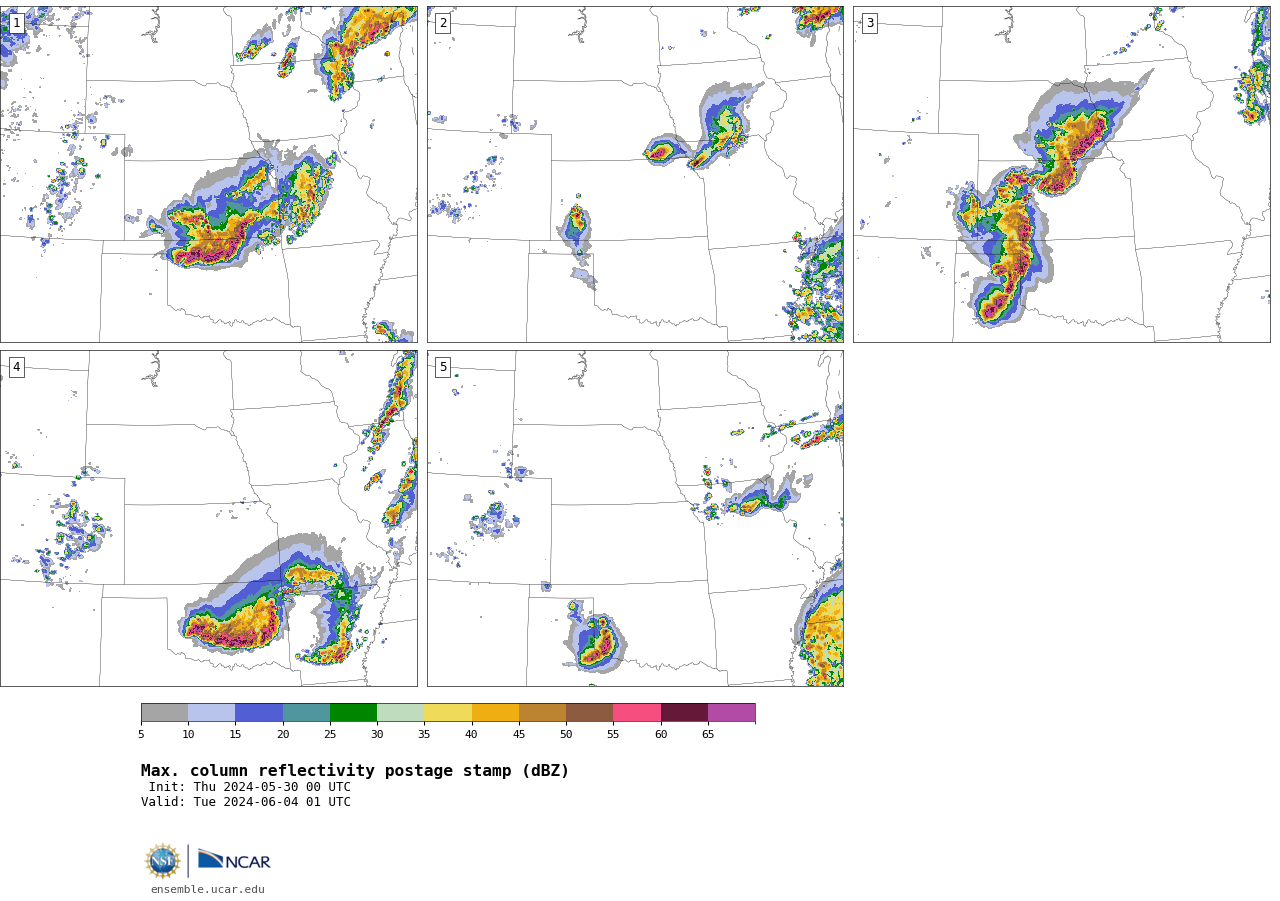Click the maroon 60-65 dBZ swatch

pyautogui.click(x=684, y=713)
